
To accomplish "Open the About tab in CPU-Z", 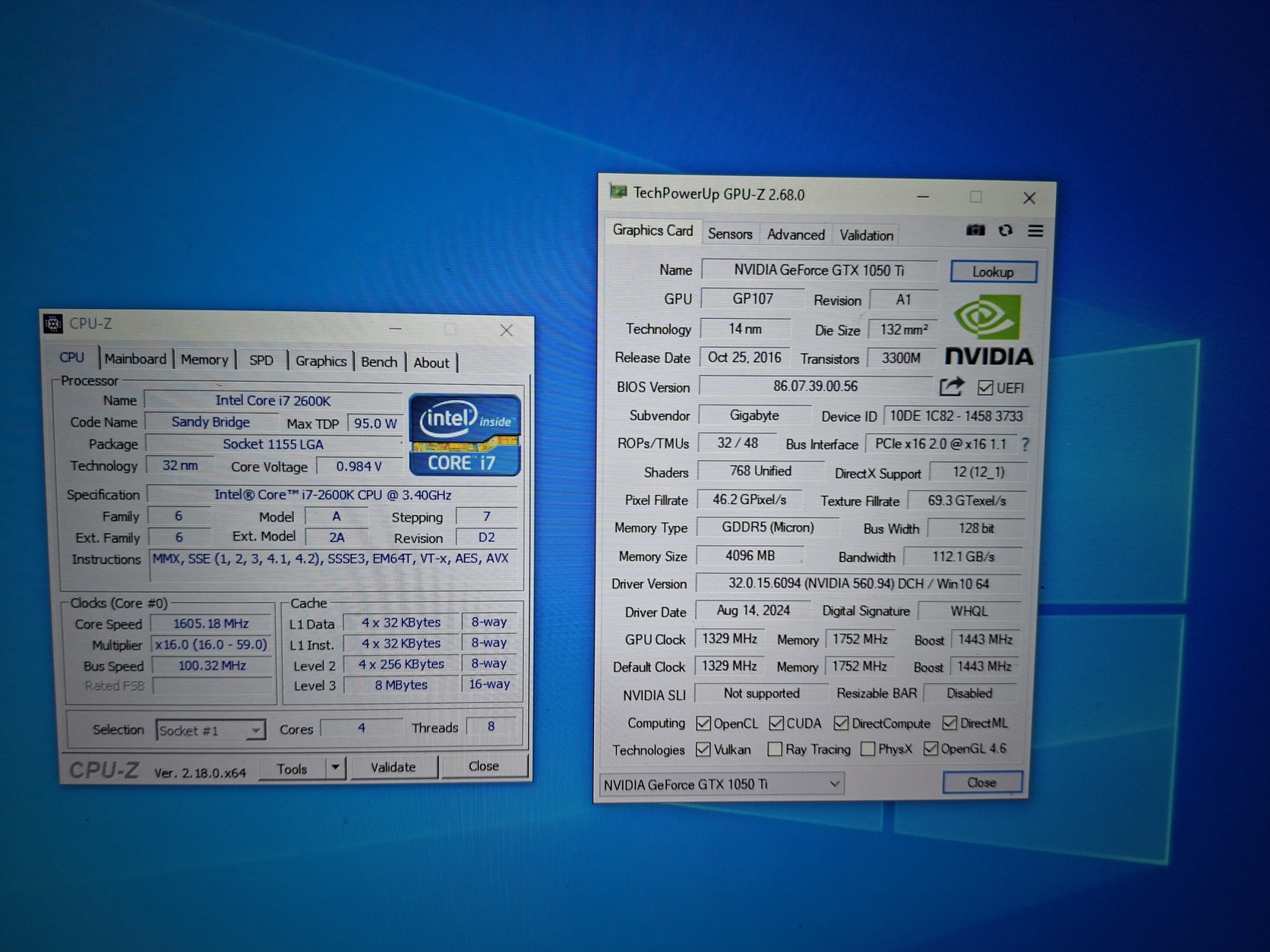I will 431,363.
